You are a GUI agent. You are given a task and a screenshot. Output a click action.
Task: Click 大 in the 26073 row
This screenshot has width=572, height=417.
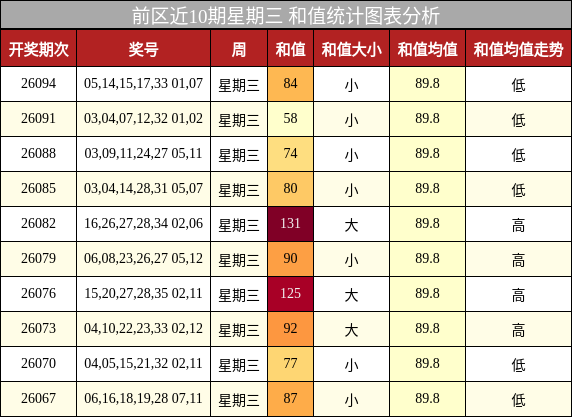click(x=351, y=330)
